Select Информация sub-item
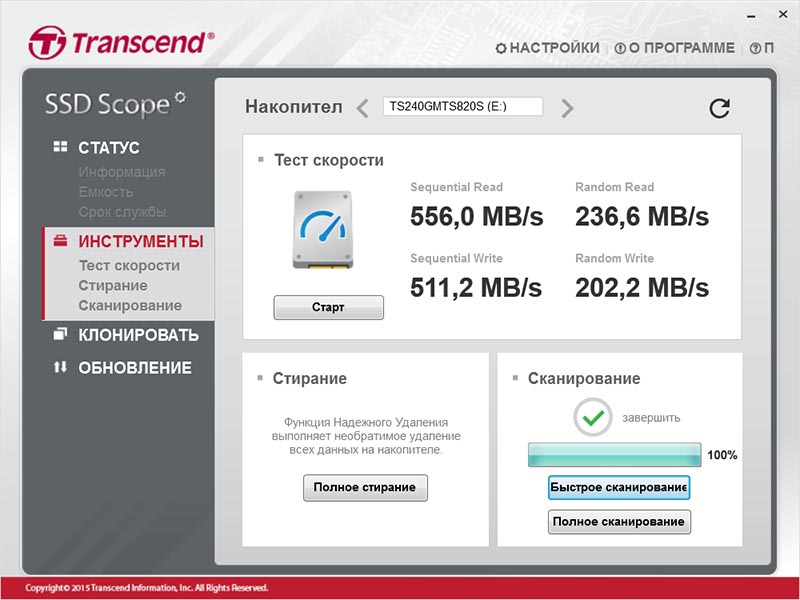This screenshot has height=600, width=800. [121, 172]
